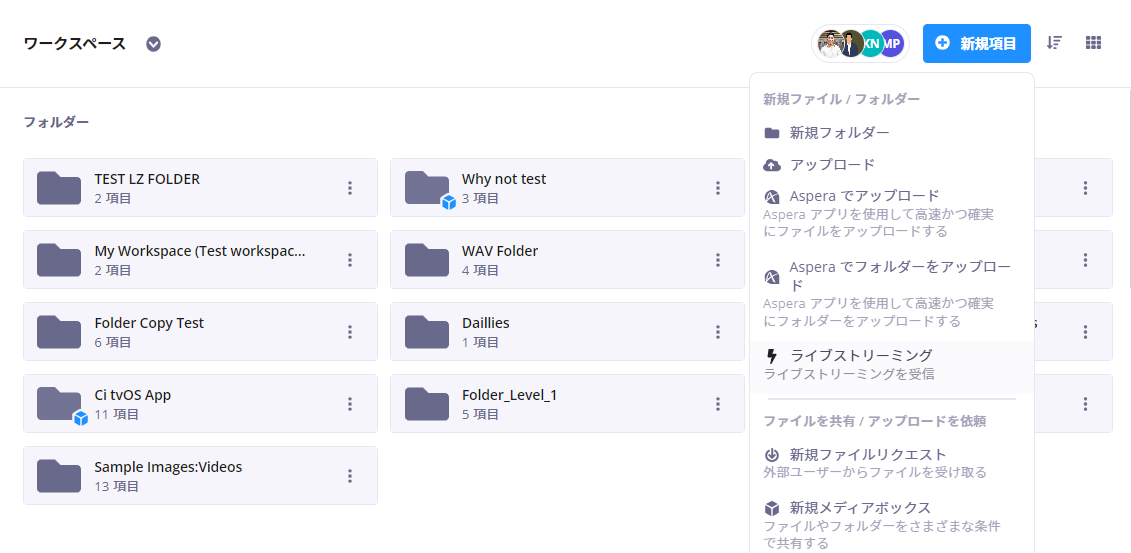Click the 新規項目 button
1131x553 pixels.
coord(976,43)
